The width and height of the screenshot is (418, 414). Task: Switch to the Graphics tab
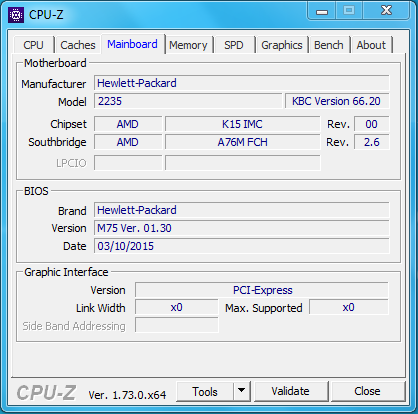[x=282, y=45]
